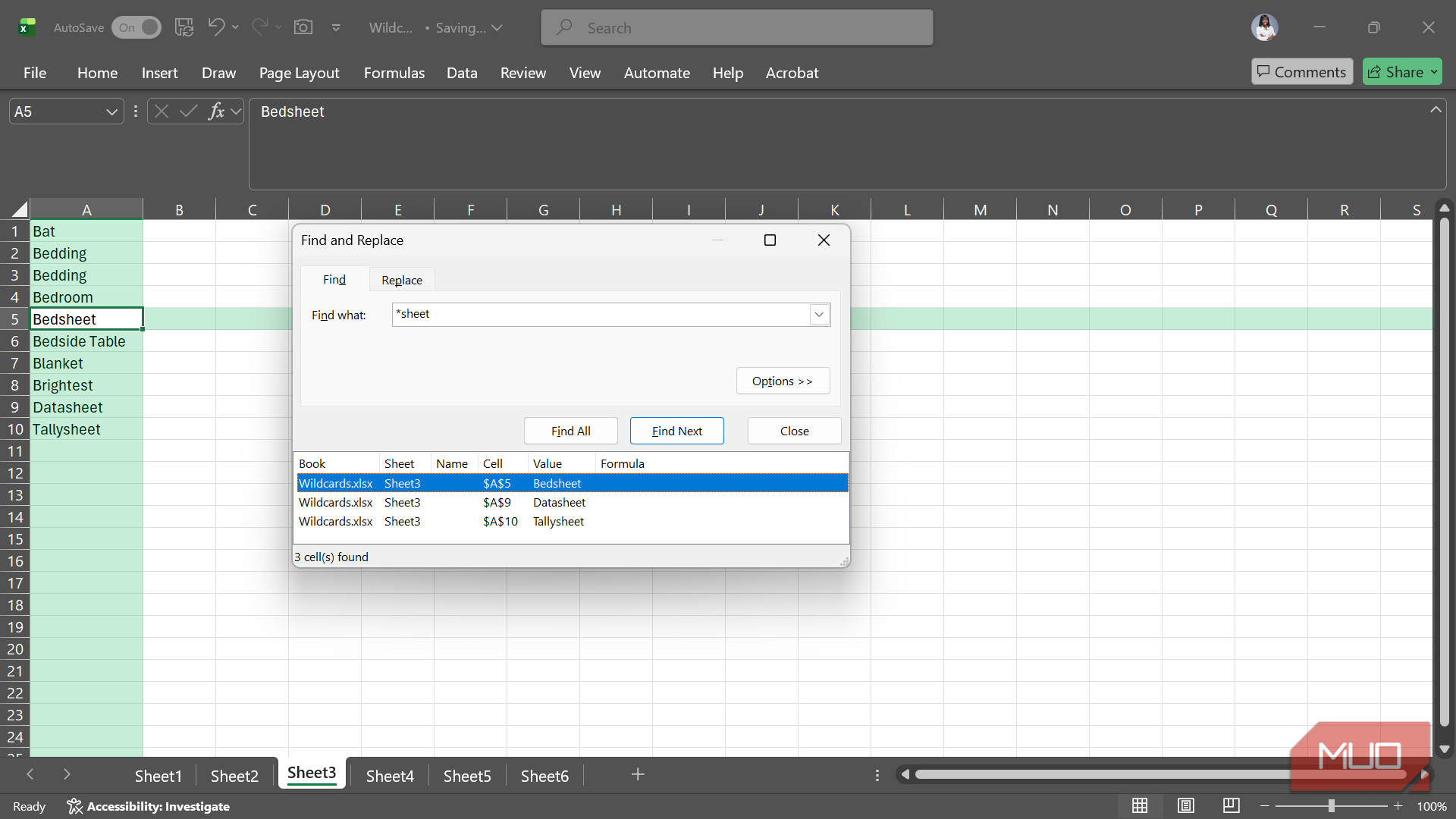The width and height of the screenshot is (1456, 819).
Task: Click the Save icon in title bar
Action: click(184, 27)
